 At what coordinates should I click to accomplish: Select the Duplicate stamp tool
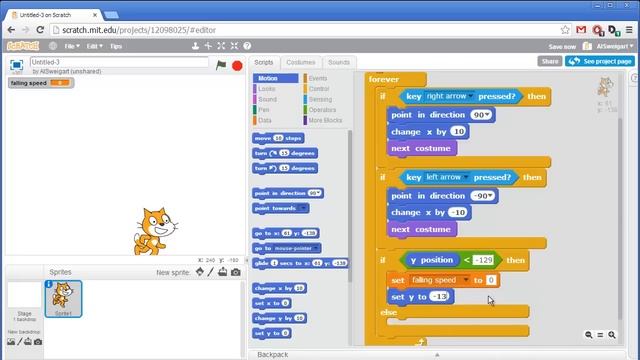pos(196,46)
